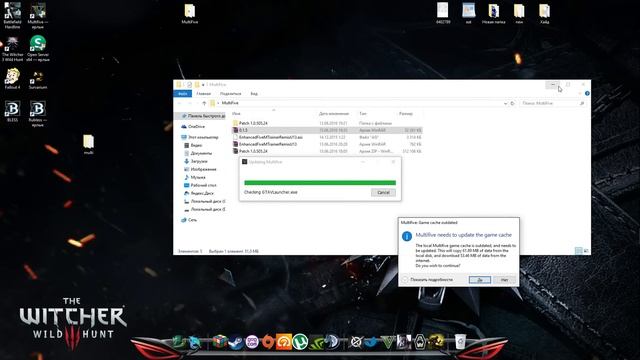Launch Origin from the dock
The width and height of the screenshot is (640, 360).
coord(268,342)
